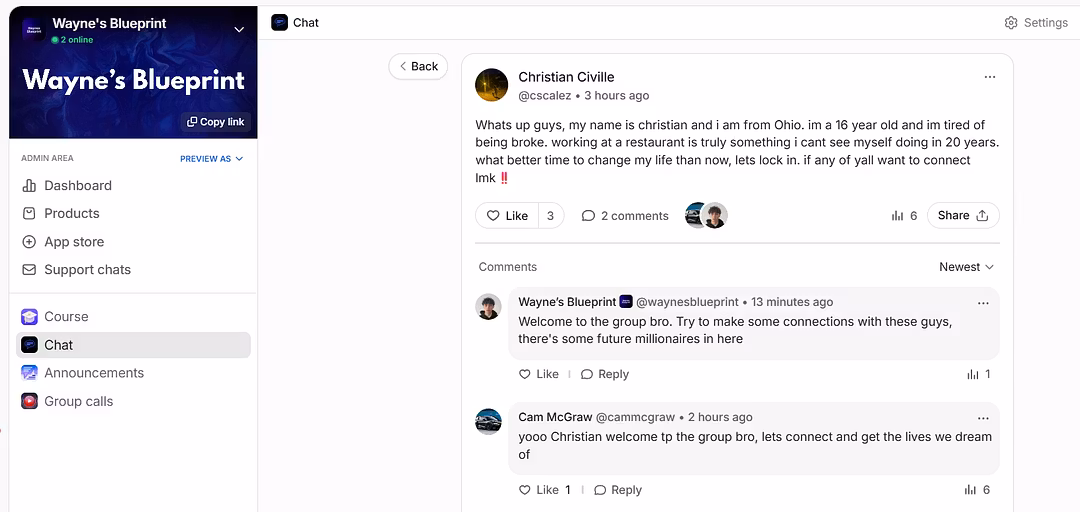Viewport: 1080px width, 512px height.
Task: Open Christian Civille's profile avatar
Action: (x=491, y=85)
